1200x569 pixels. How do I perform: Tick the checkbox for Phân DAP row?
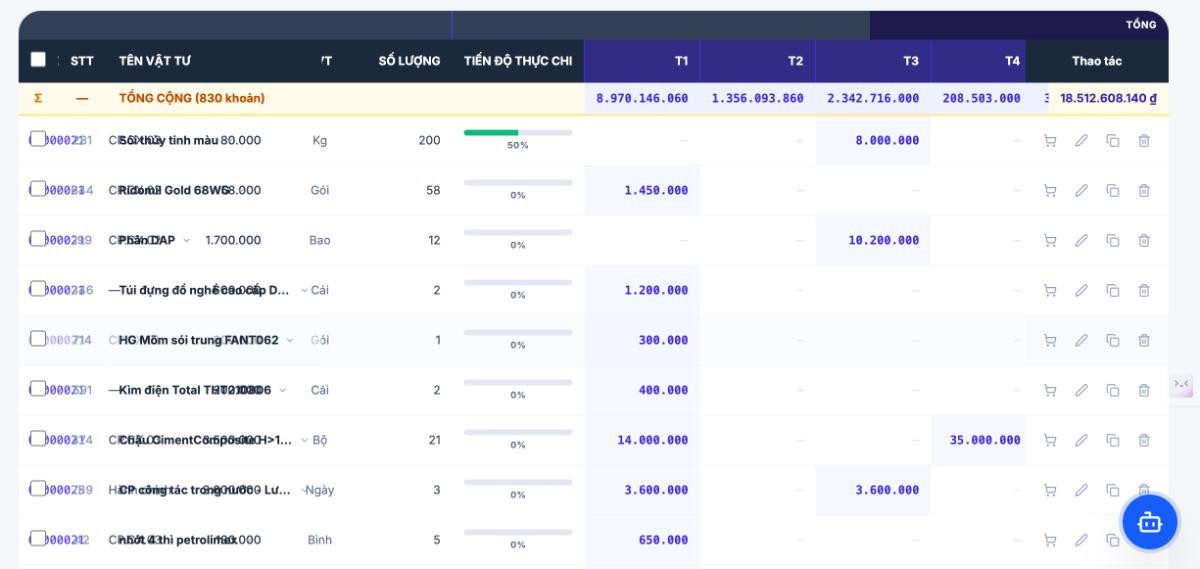click(38, 238)
